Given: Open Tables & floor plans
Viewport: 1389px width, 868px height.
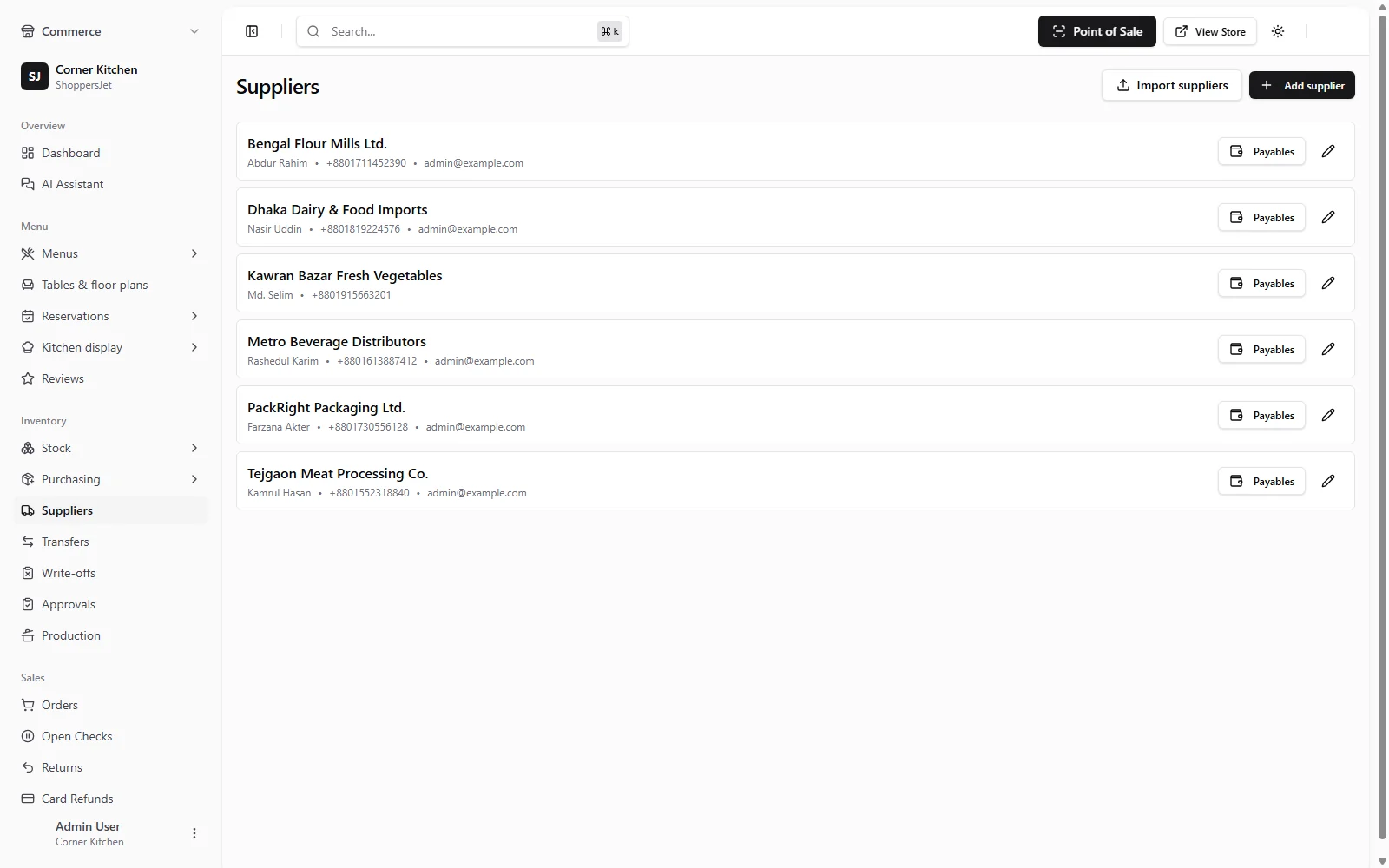Looking at the screenshot, I should point(110,285).
